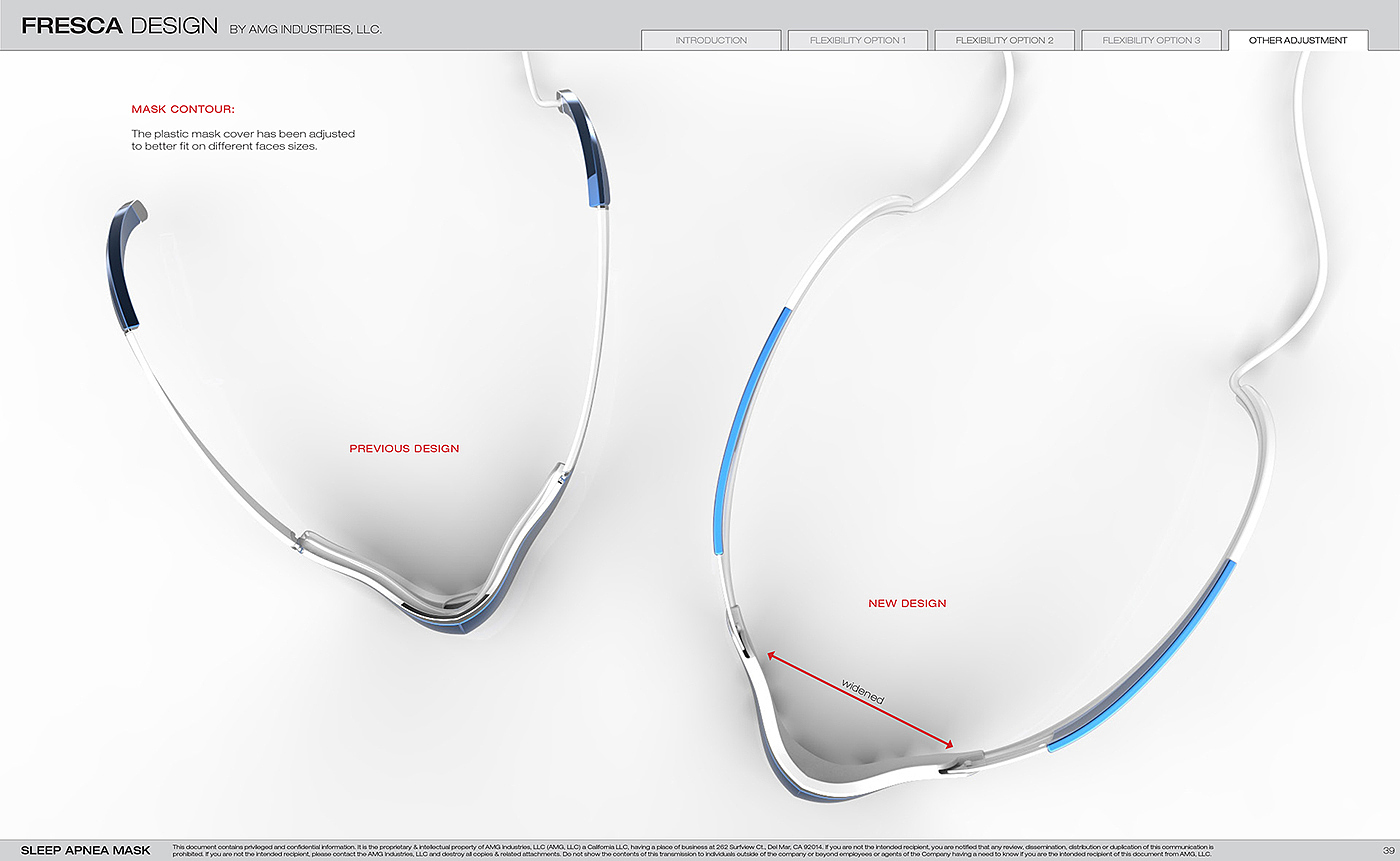This screenshot has width=1400, height=861.
Task: Select the confidentiality notice in the footer
Action: coord(693,851)
